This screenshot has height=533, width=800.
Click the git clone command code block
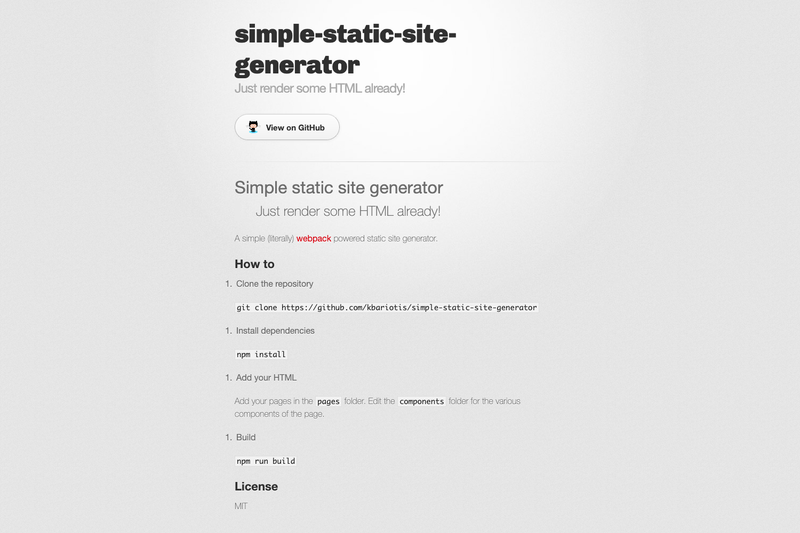386,308
